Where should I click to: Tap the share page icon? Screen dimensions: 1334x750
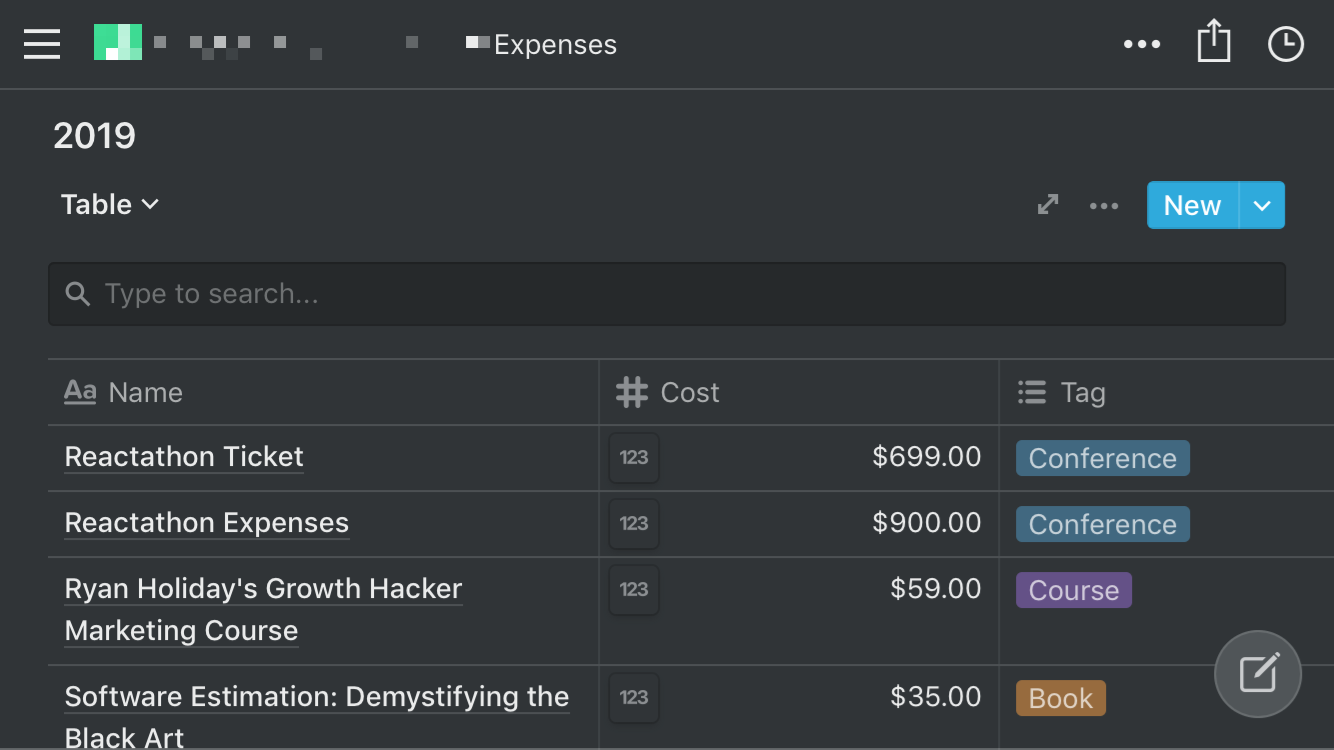coord(1213,44)
